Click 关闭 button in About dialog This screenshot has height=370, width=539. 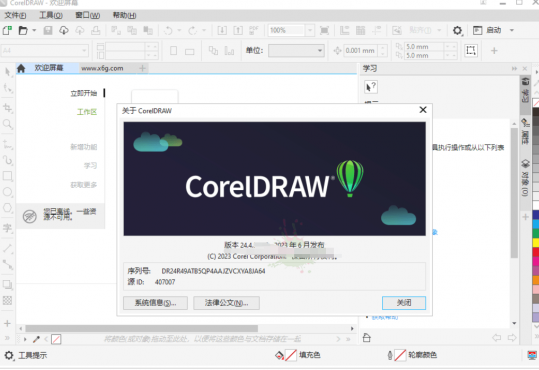[404, 303]
